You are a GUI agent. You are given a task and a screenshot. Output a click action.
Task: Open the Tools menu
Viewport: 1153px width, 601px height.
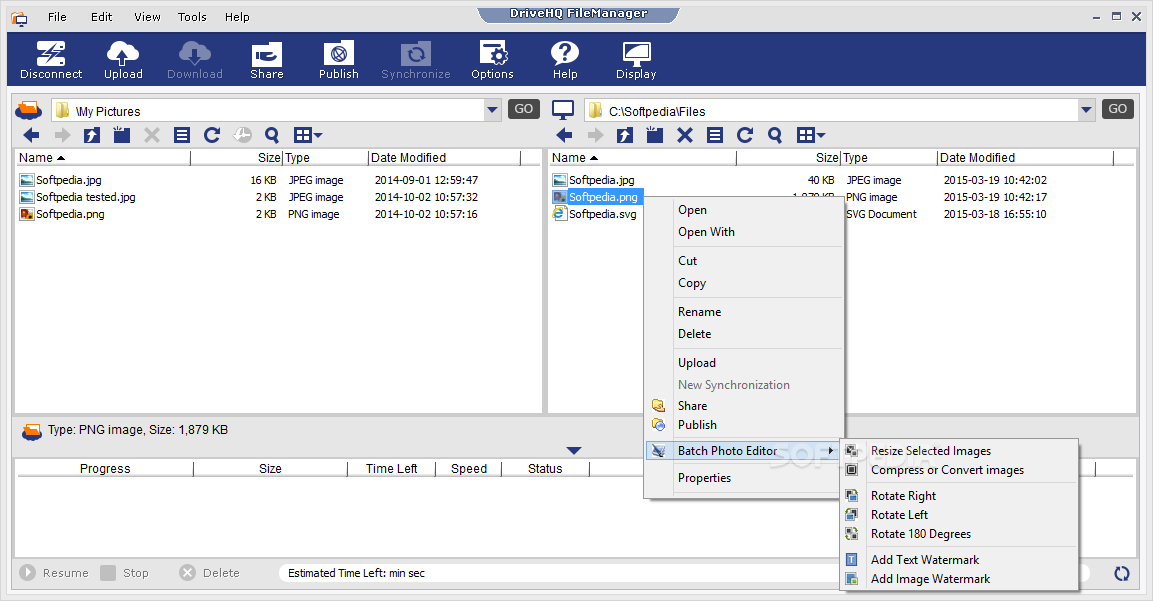pos(192,17)
